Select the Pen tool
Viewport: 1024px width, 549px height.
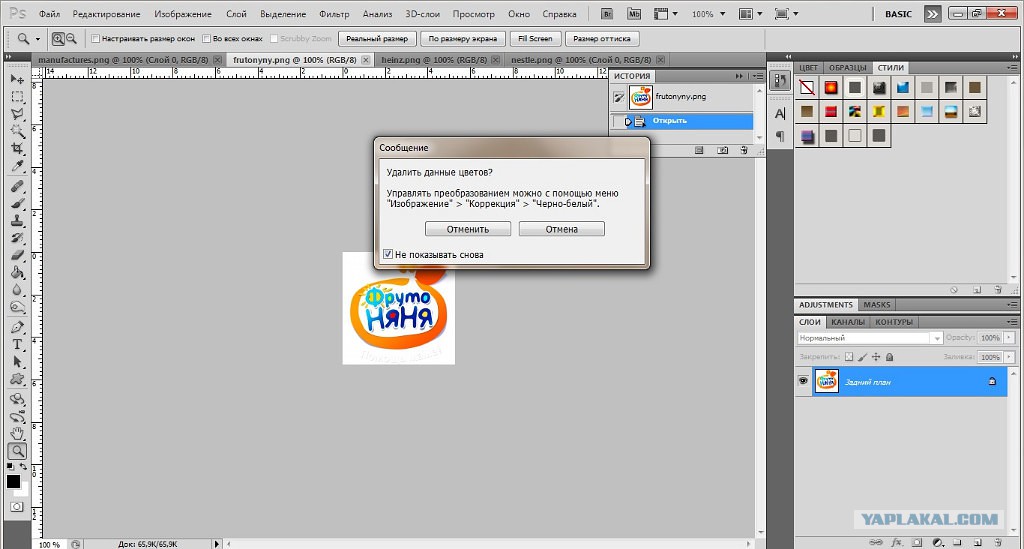17,327
